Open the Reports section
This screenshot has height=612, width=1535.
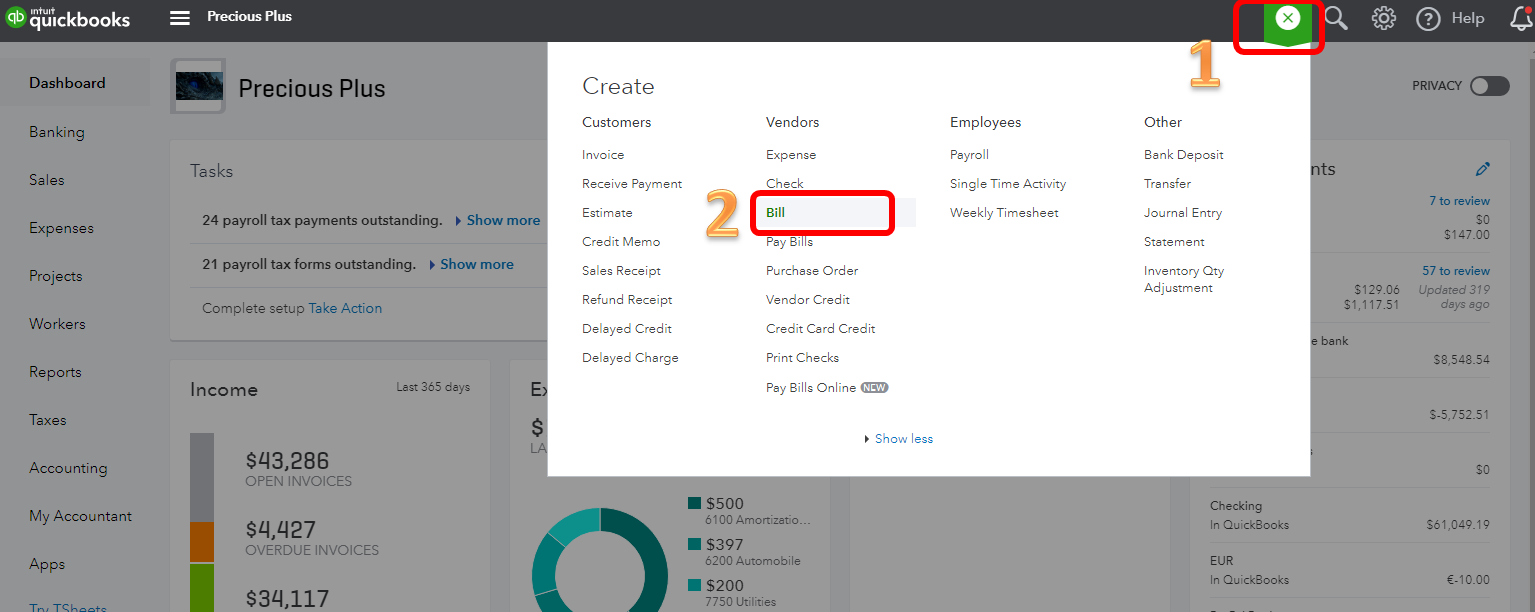[55, 371]
